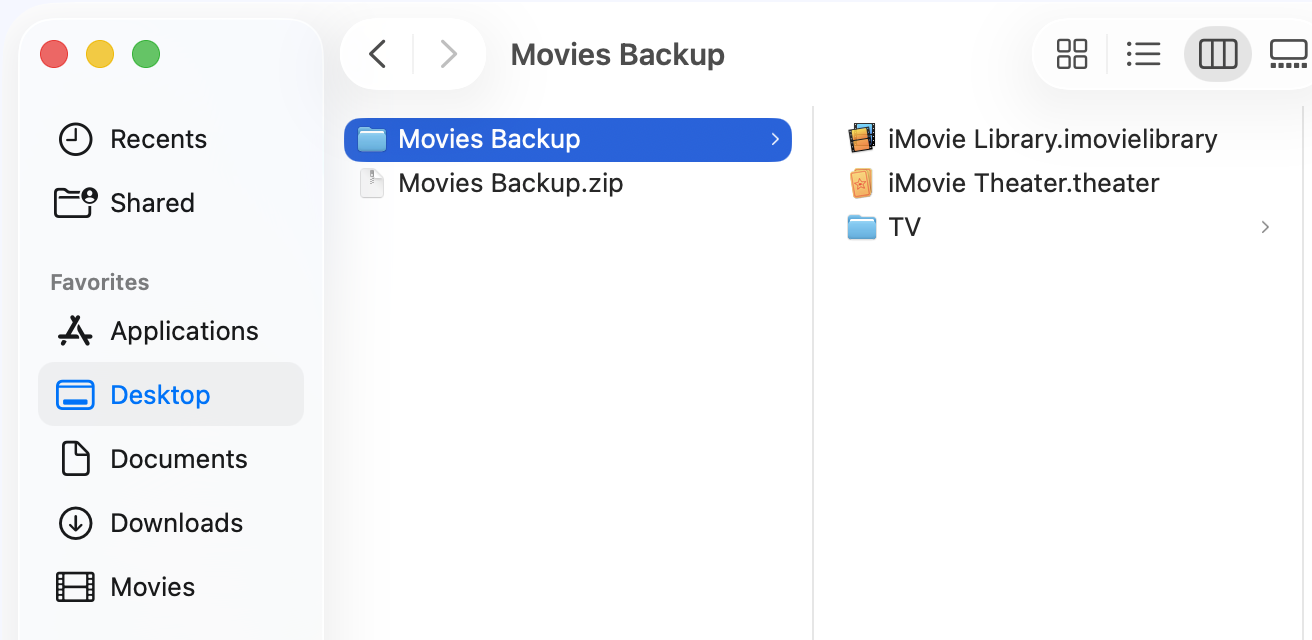Switch to gallery view
Image resolution: width=1312 pixels, height=640 pixels.
click(x=1288, y=54)
